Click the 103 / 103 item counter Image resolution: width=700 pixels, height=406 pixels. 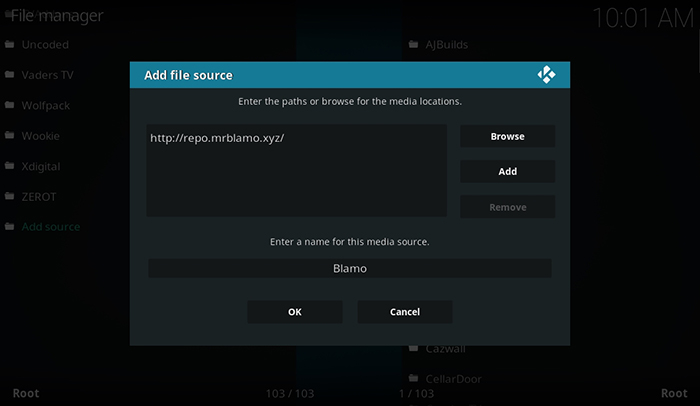[x=290, y=393]
